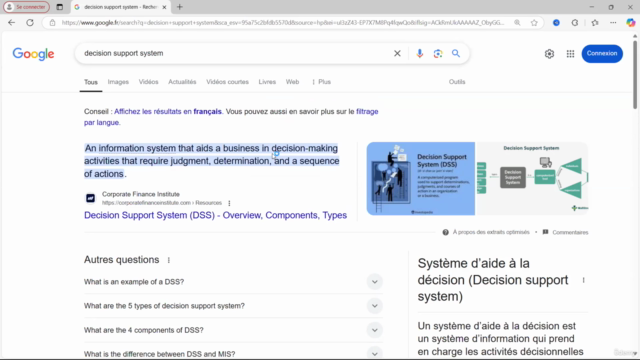Click the highlighted featured snippet text
The width and height of the screenshot is (640, 360).
click(x=211, y=161)
